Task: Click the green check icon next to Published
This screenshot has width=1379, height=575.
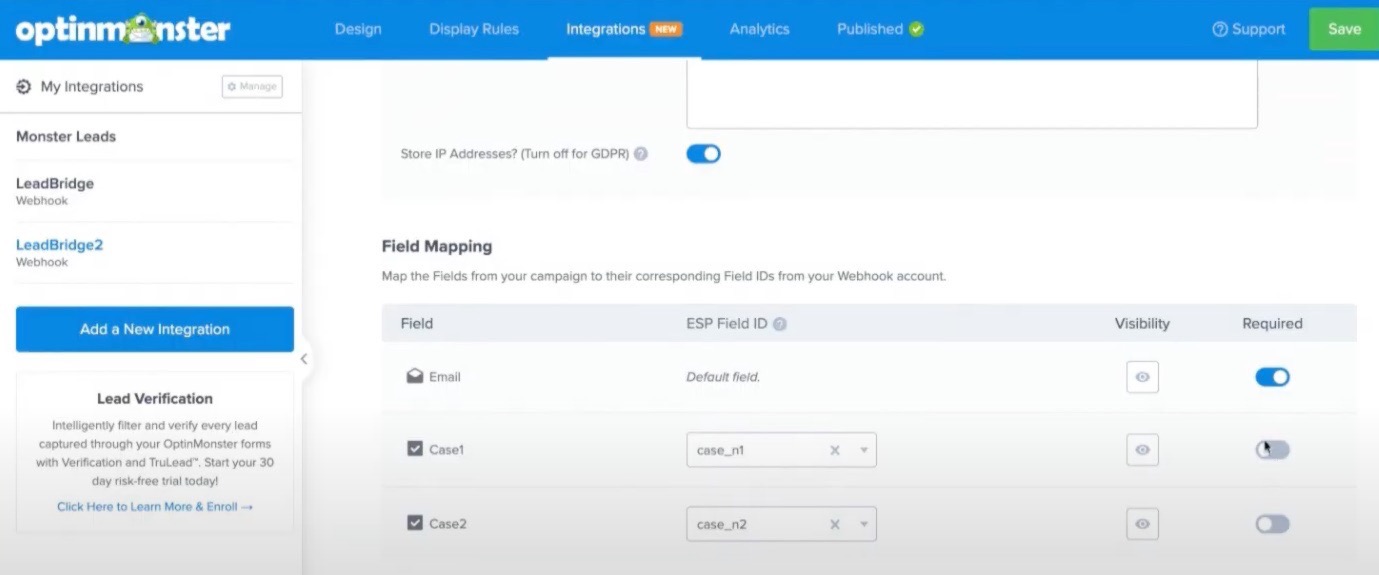Action: click(x=916, y=29)
